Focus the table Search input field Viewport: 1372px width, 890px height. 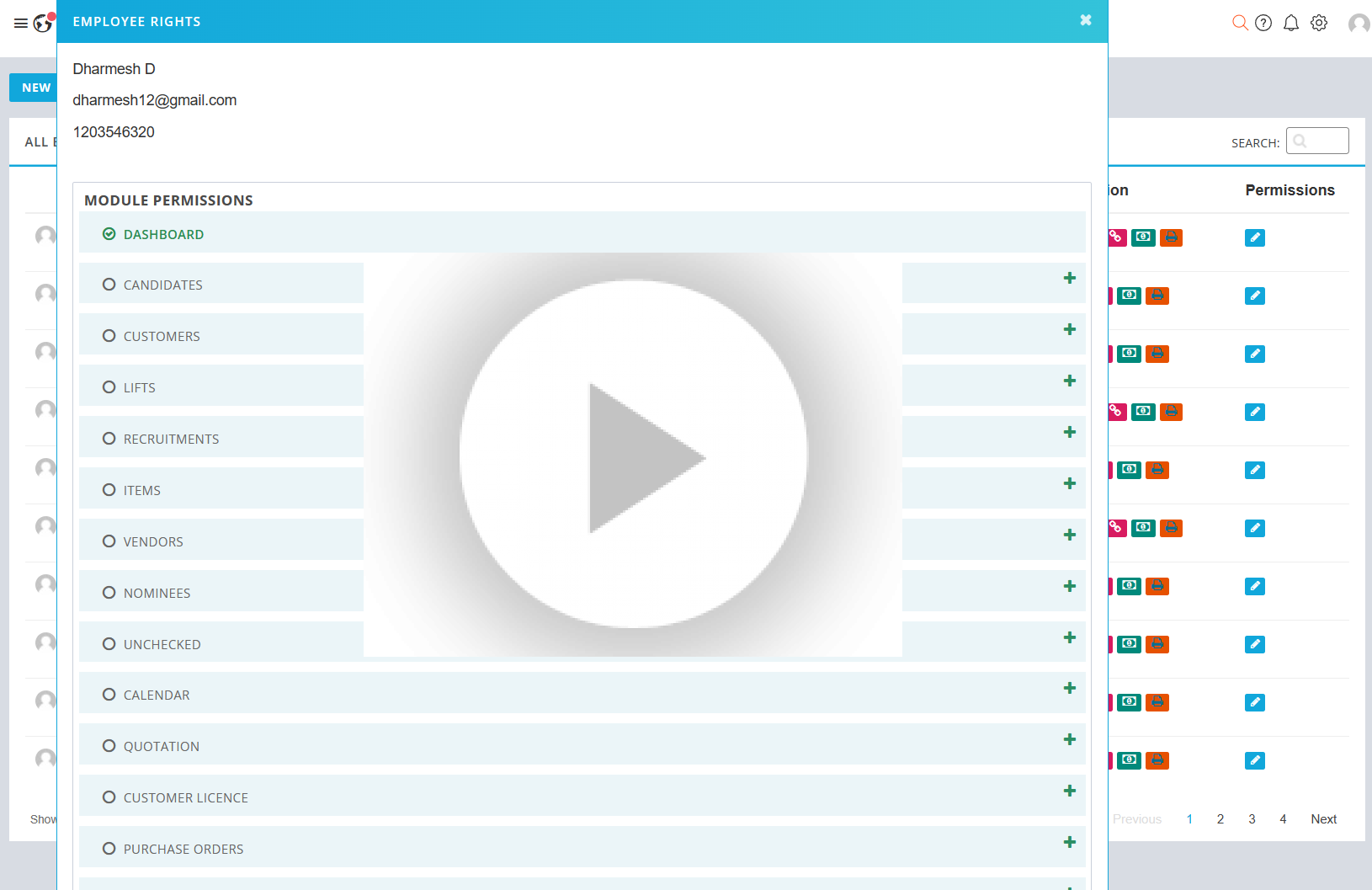(1317, 141)
